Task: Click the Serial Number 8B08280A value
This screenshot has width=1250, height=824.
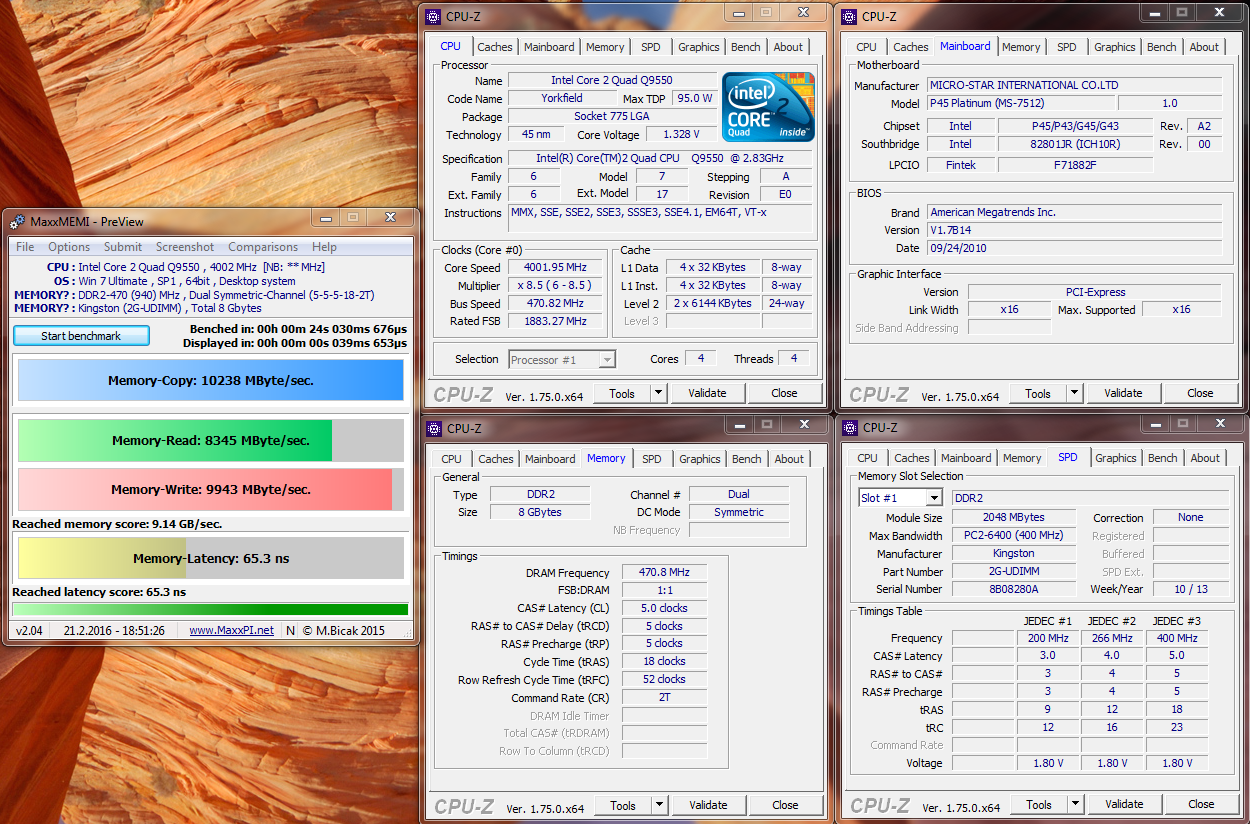Action: pos(1014,589)
